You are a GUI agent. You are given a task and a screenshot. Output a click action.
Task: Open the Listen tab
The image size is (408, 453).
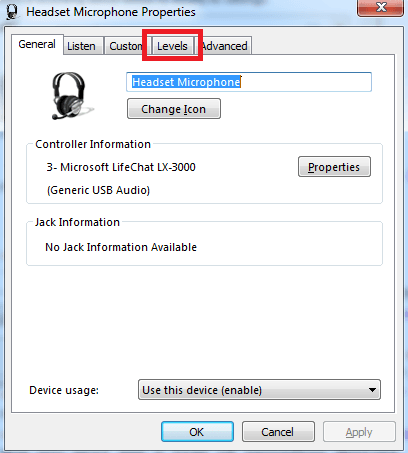coord(81,46)
